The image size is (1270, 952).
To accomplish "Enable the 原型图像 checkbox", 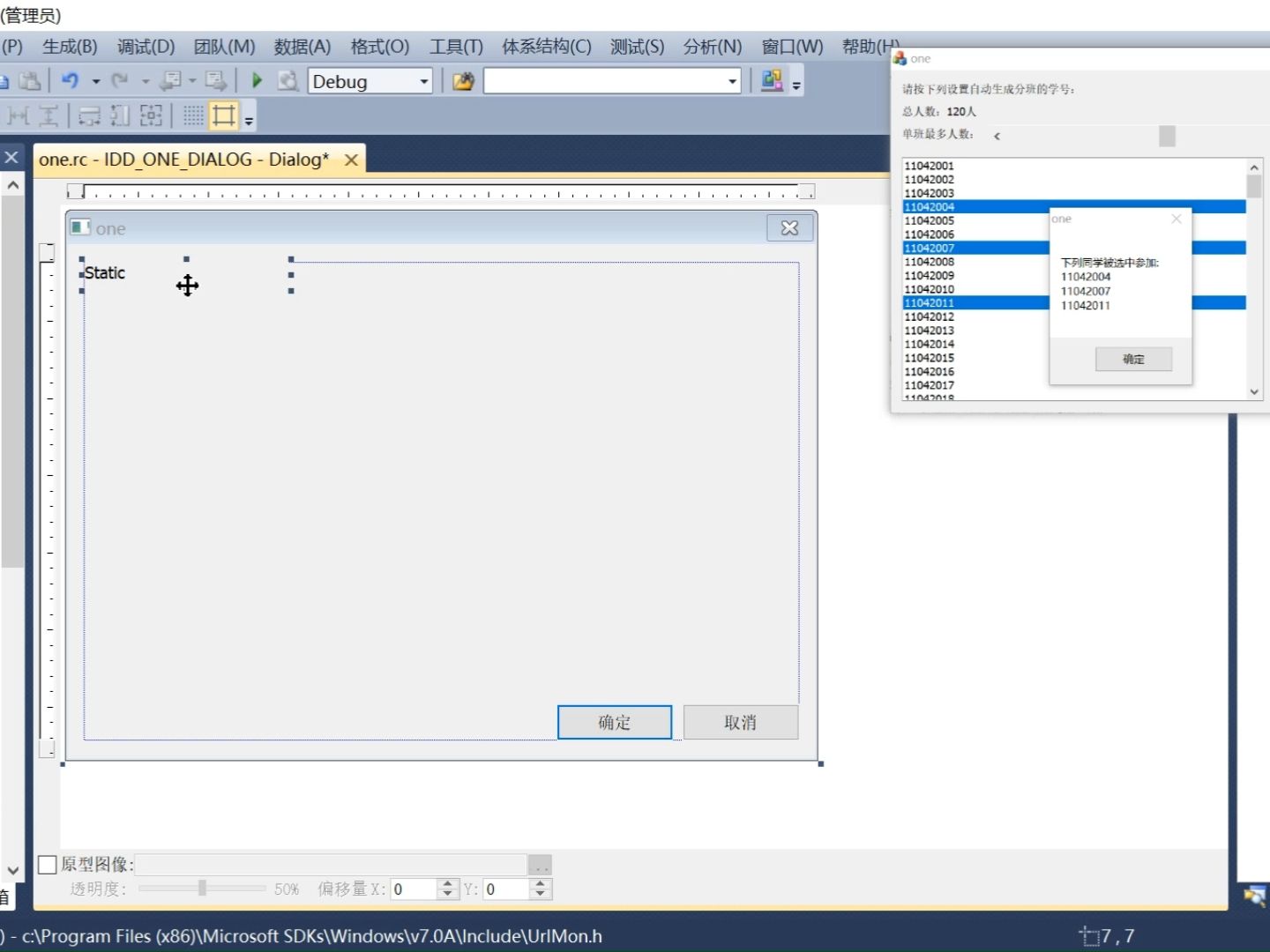I will (x=48, y=865).
